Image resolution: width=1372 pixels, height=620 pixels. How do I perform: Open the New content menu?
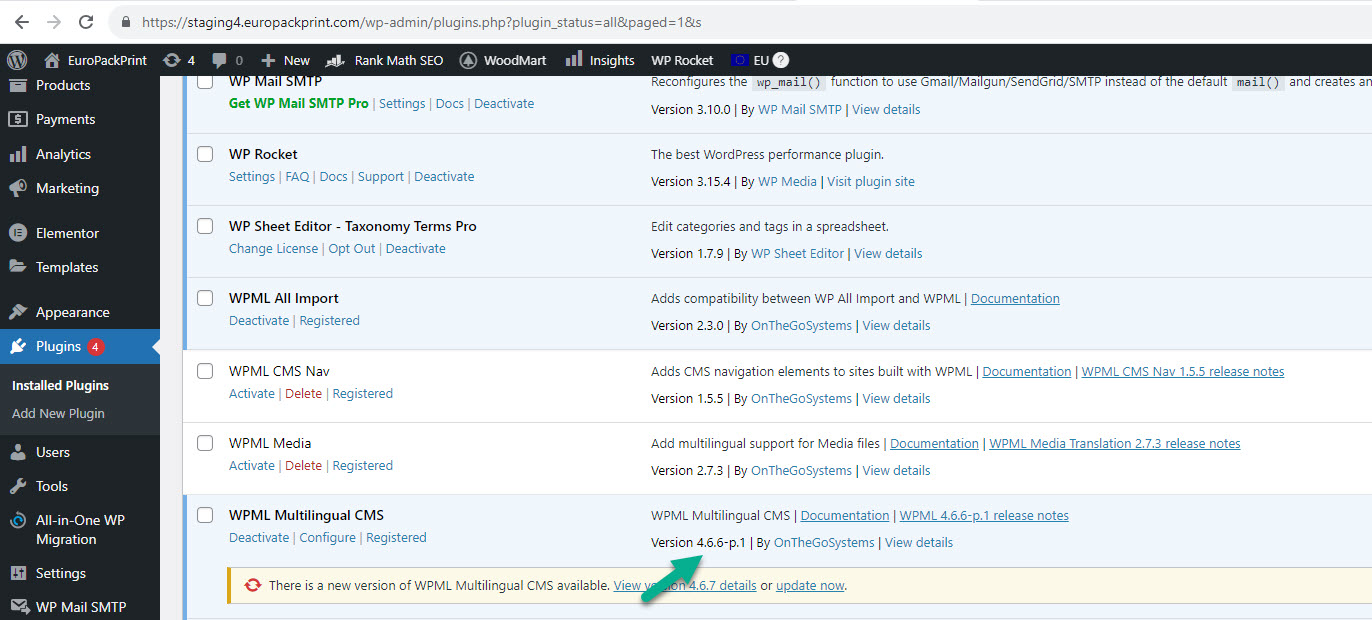pyautogui.click(x=285, y=60)
